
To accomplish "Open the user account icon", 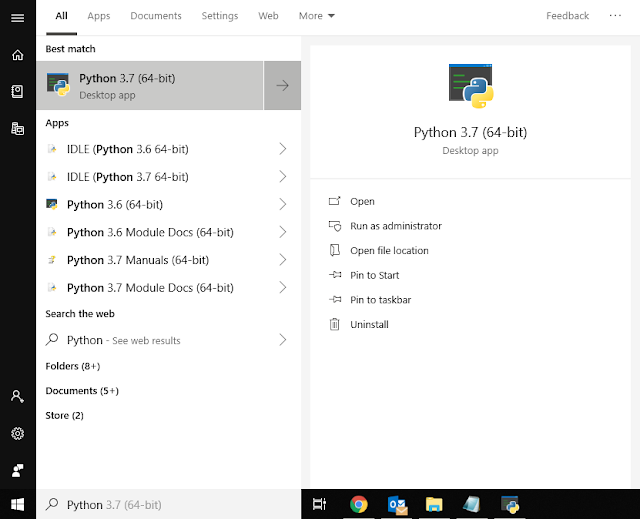I will pyautogui.click(x=17, y=396).
